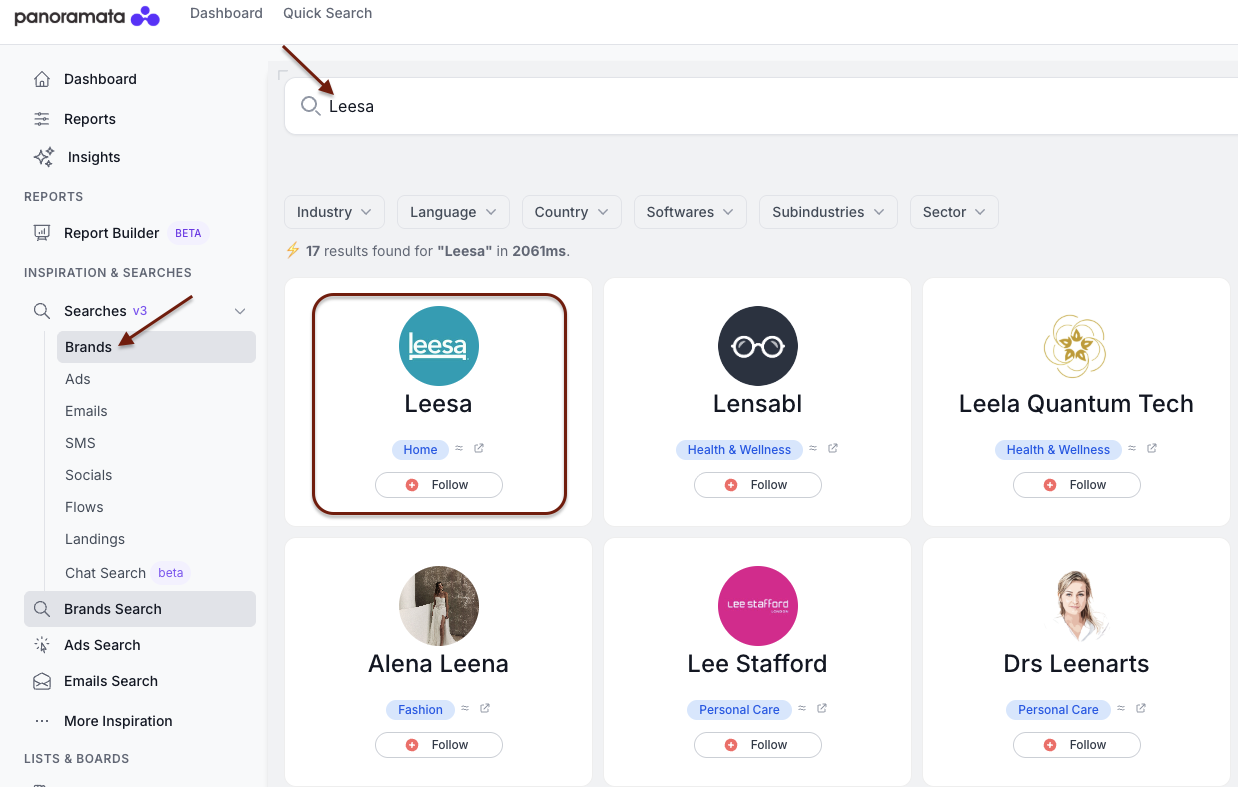Image resolution: width=1238 pixels, height=787 pixels.
Task: Open the Leela Quantum Tech external link icon
Action: (1152, 448)
